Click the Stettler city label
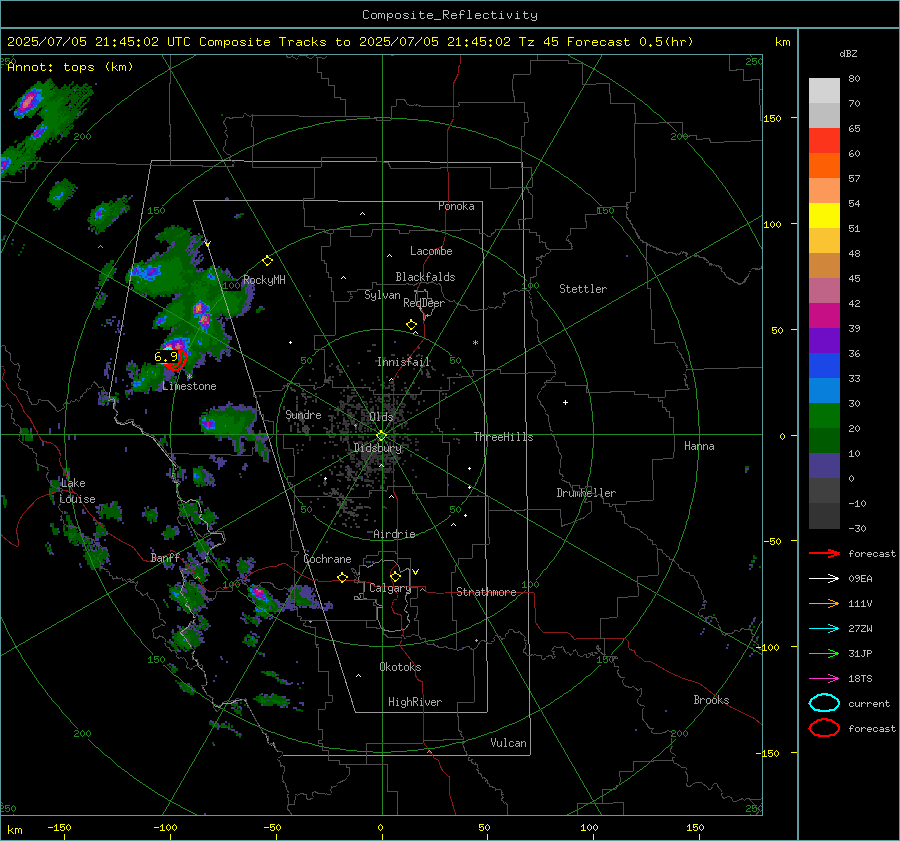Viewport: 900px width, 841px height. tap(583, 289)
